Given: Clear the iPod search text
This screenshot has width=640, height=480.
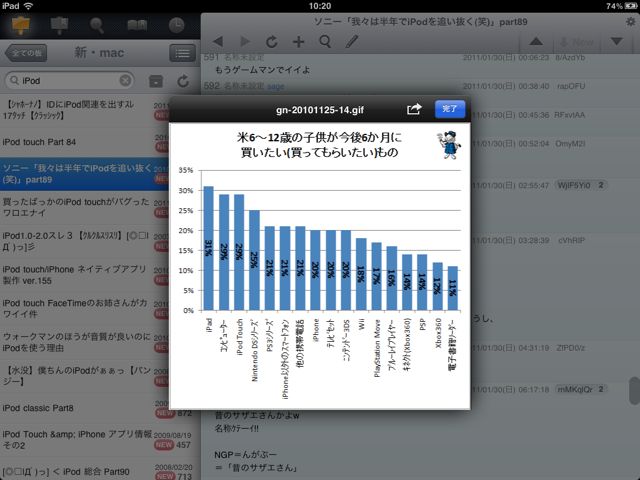Looking at the screenshot, I should click(125, 80).
